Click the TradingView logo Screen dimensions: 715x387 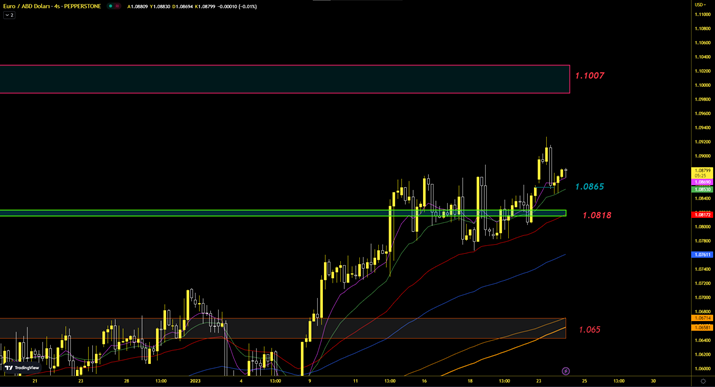coord(21,367)
